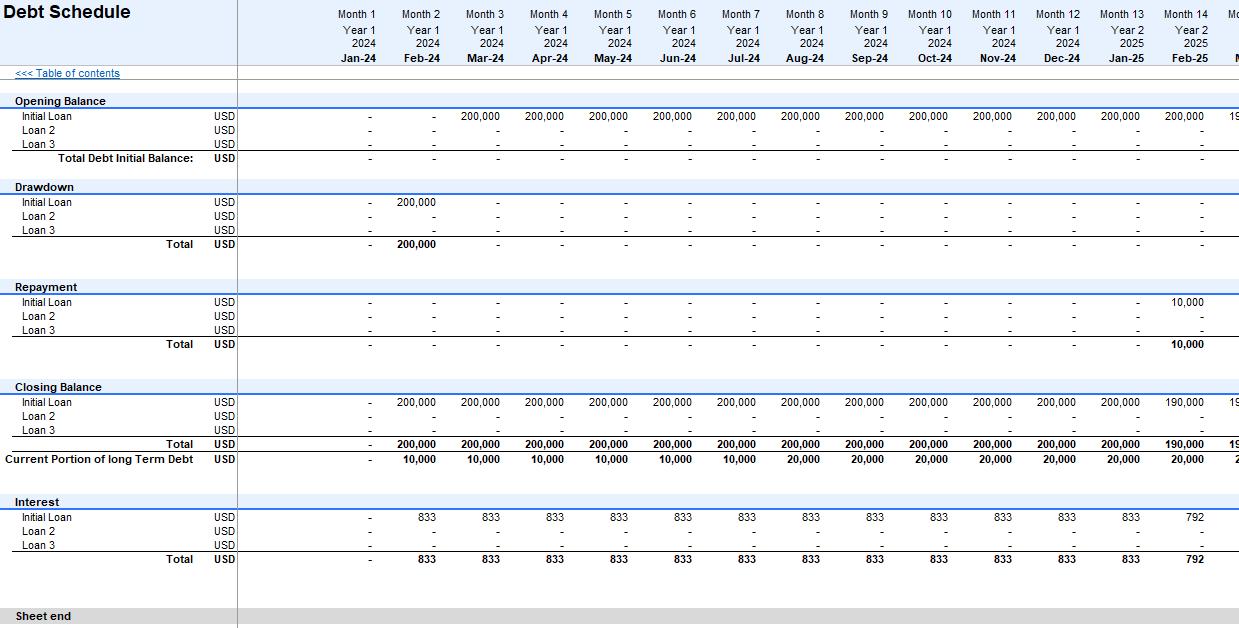Select Initial Loan drawdown value for Feb-24
This screenshot has height=628, width=1239.
416,202
